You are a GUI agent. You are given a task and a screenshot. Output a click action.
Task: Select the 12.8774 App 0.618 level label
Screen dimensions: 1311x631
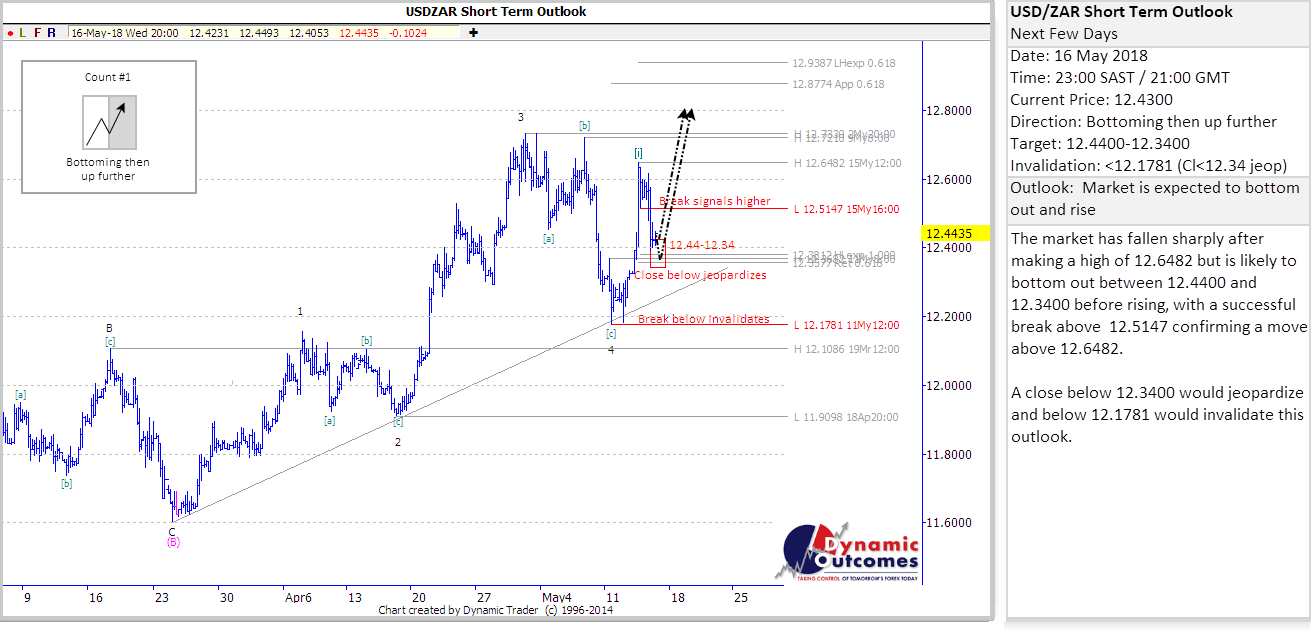(x=838, y=85)
